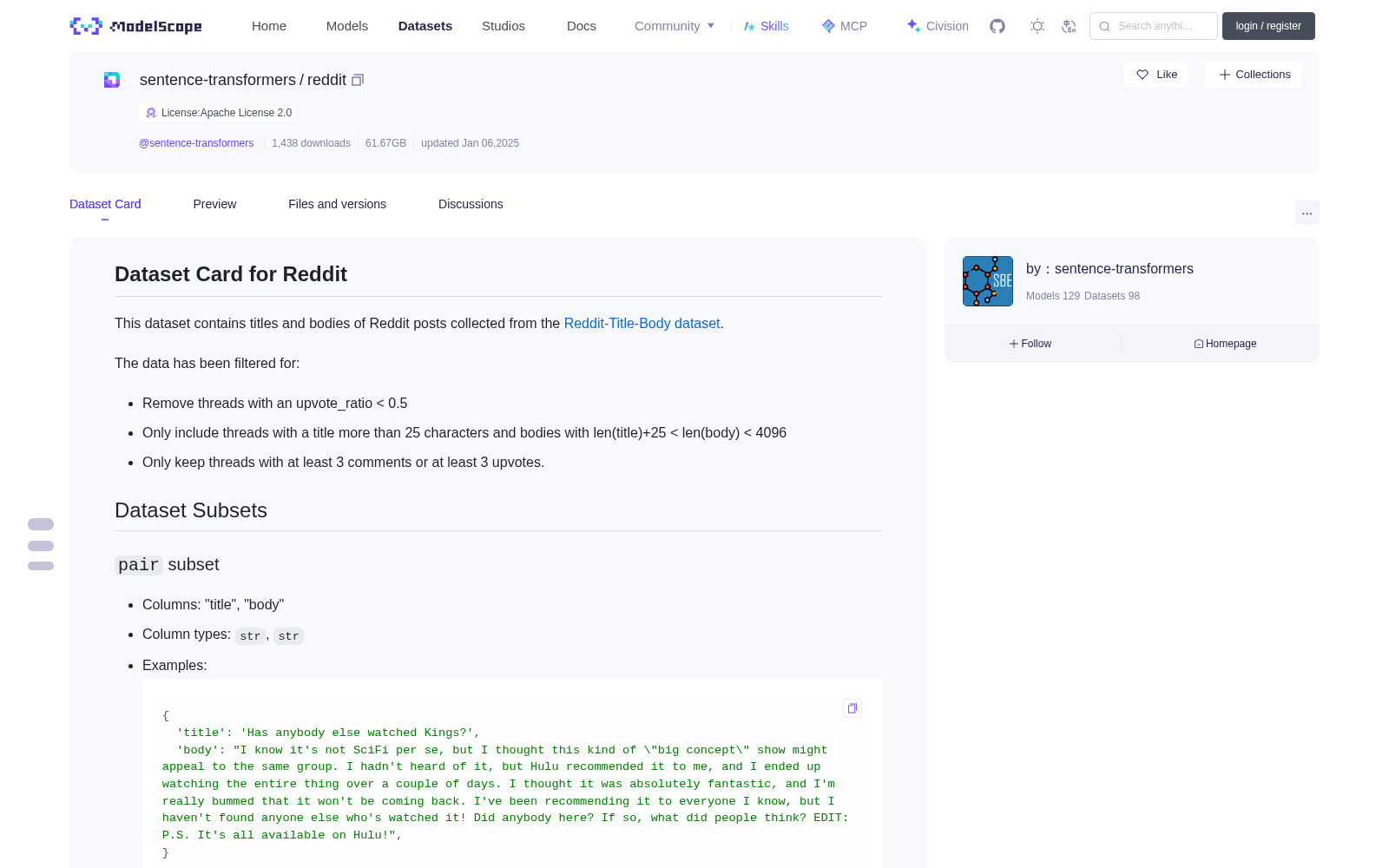Switch to the Discussions tab
1389x868 pixels.
[x=471, y=204]
